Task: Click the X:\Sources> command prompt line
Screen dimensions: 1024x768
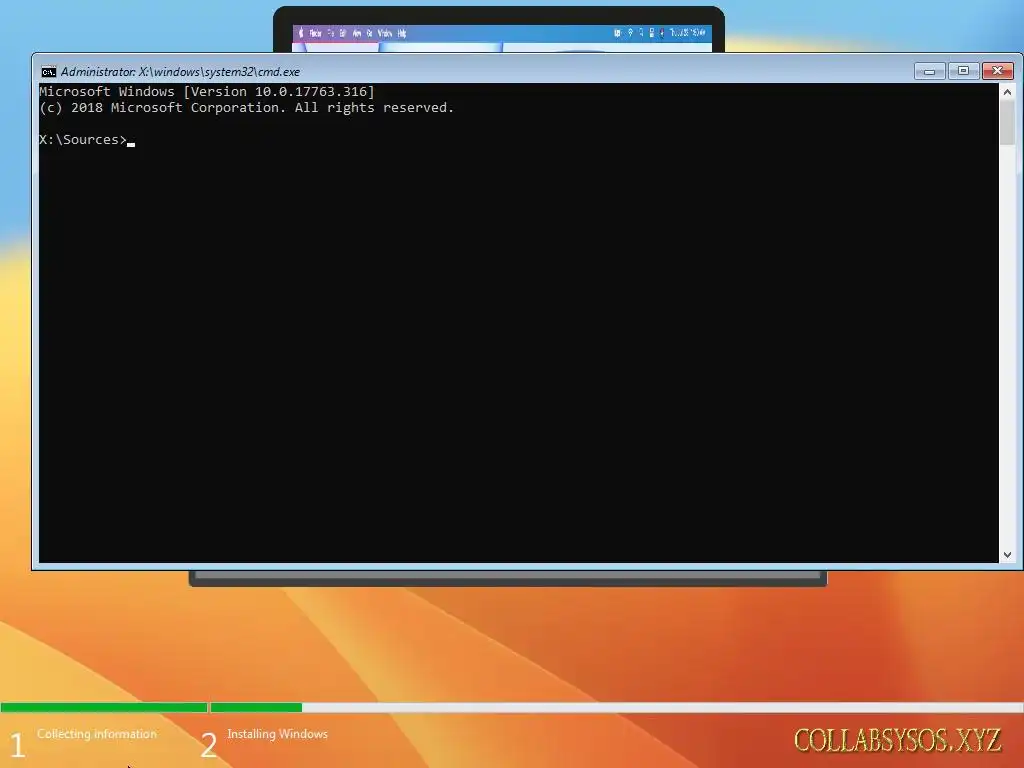Action: [x=87, y=140]
